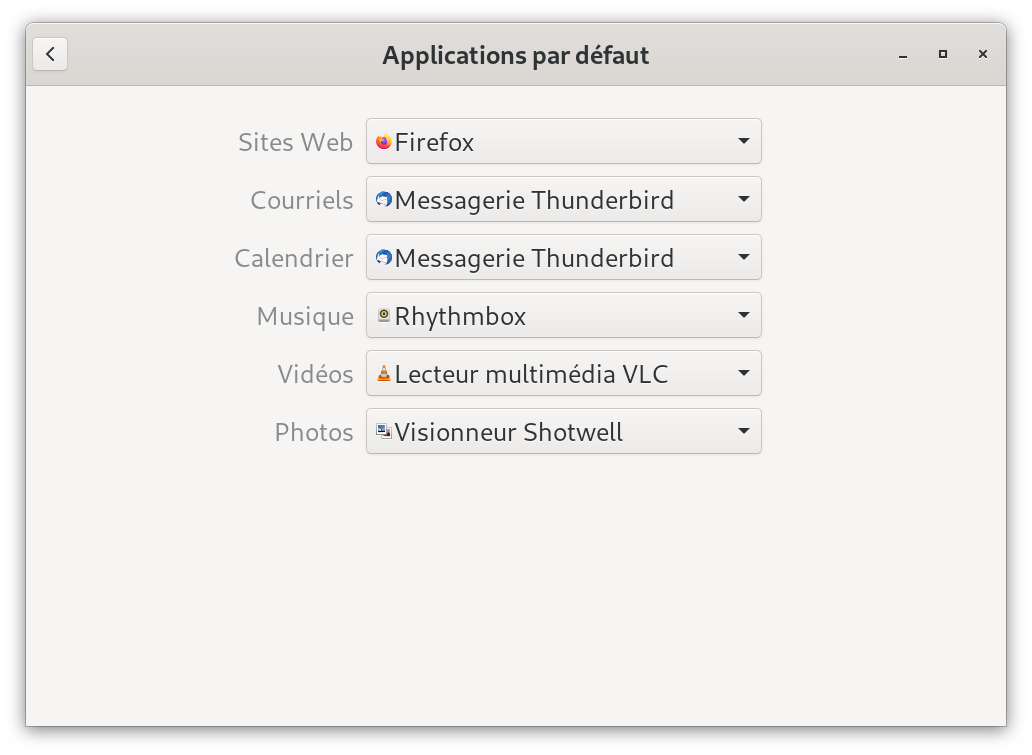Click Thunderbird icon in Calendrier combo box
The image size is (1032, 755).
tap(384, 258)
